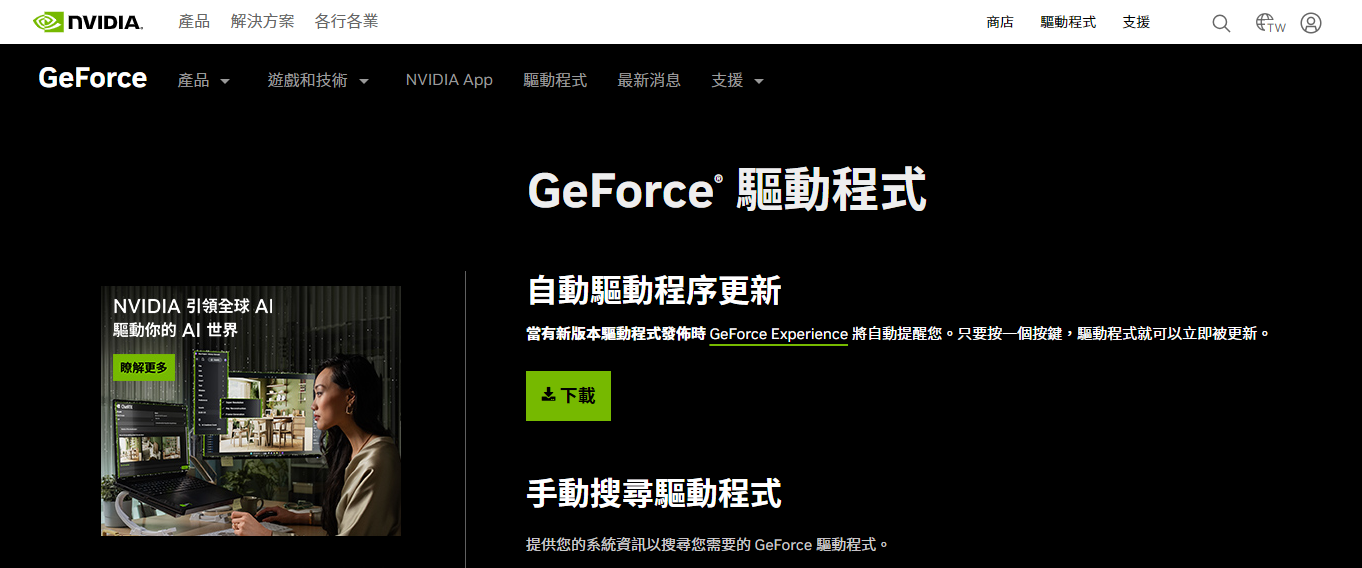Open 最新消息 in GeForce navigation
Viewport: 1362px width, 568px height.
[x=649, y=80]
